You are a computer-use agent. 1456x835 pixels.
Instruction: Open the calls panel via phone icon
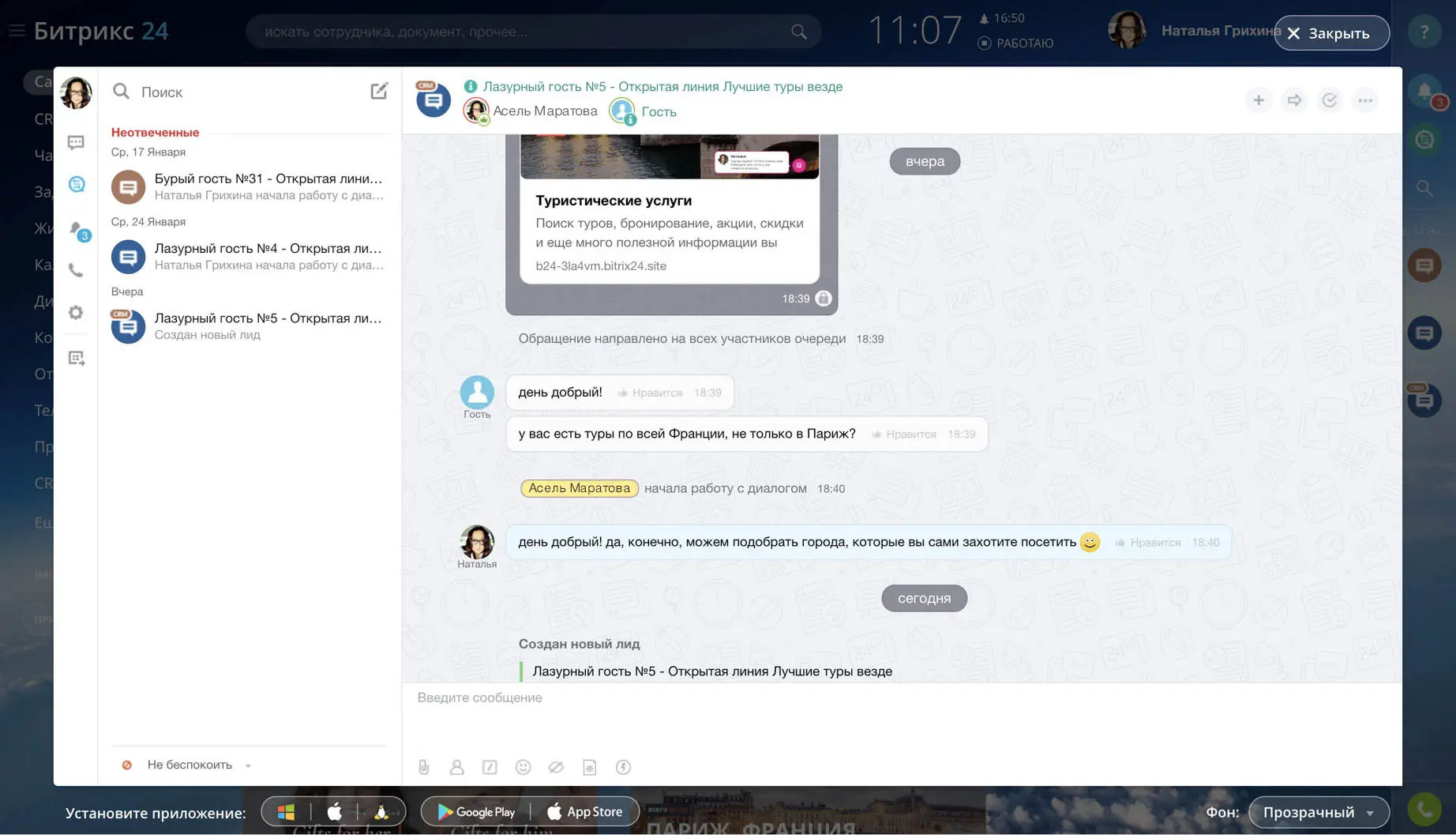point(76,270)
